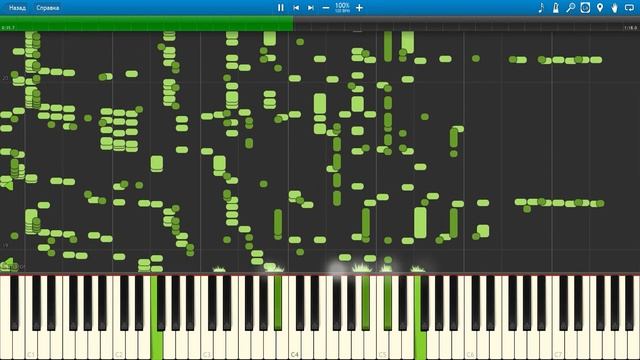Screen dimensions: 640x360
Task: Go back using the Назад menu item
Action: [17, 8]
